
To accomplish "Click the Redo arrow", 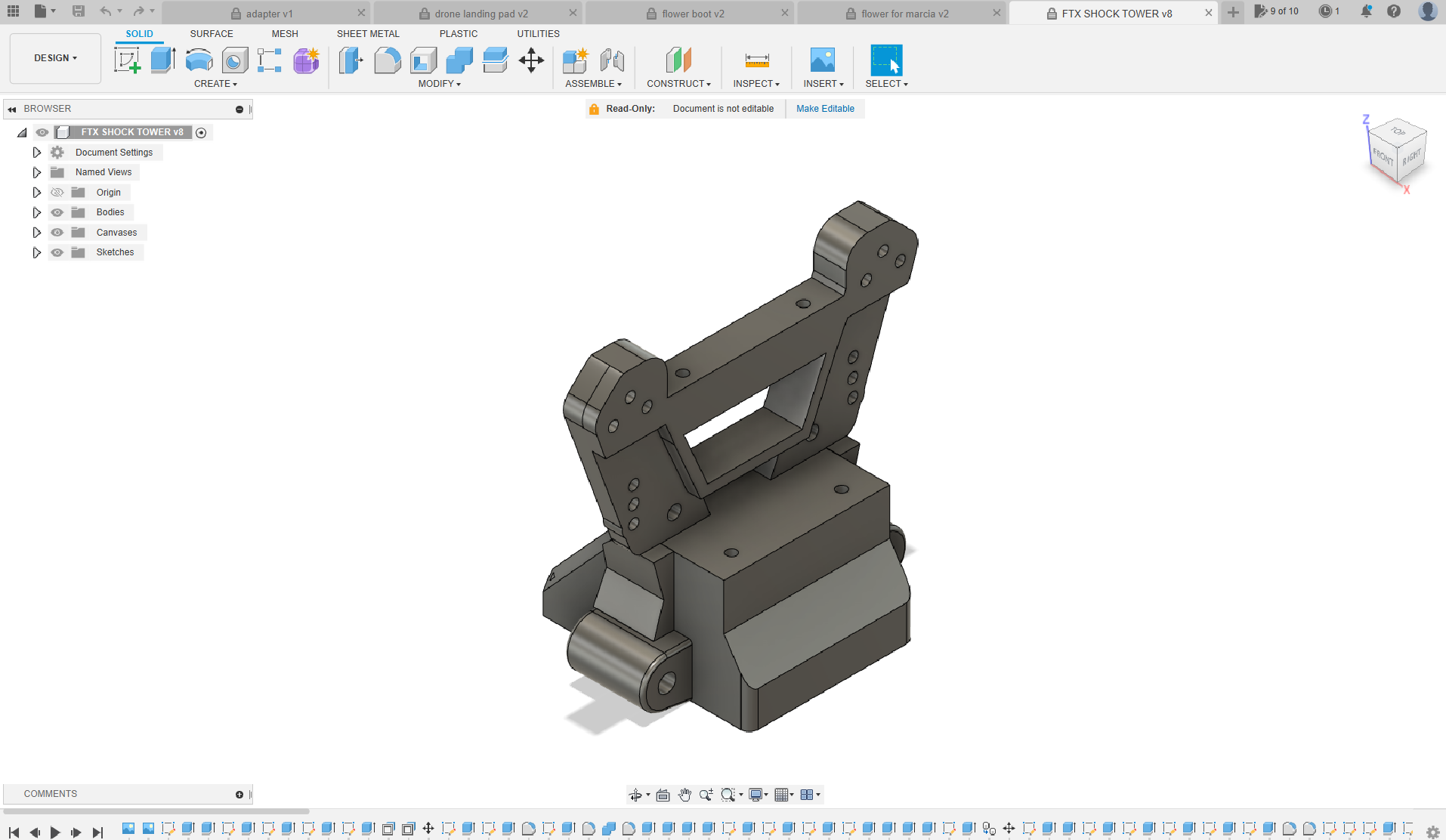I will coord(138,11).
